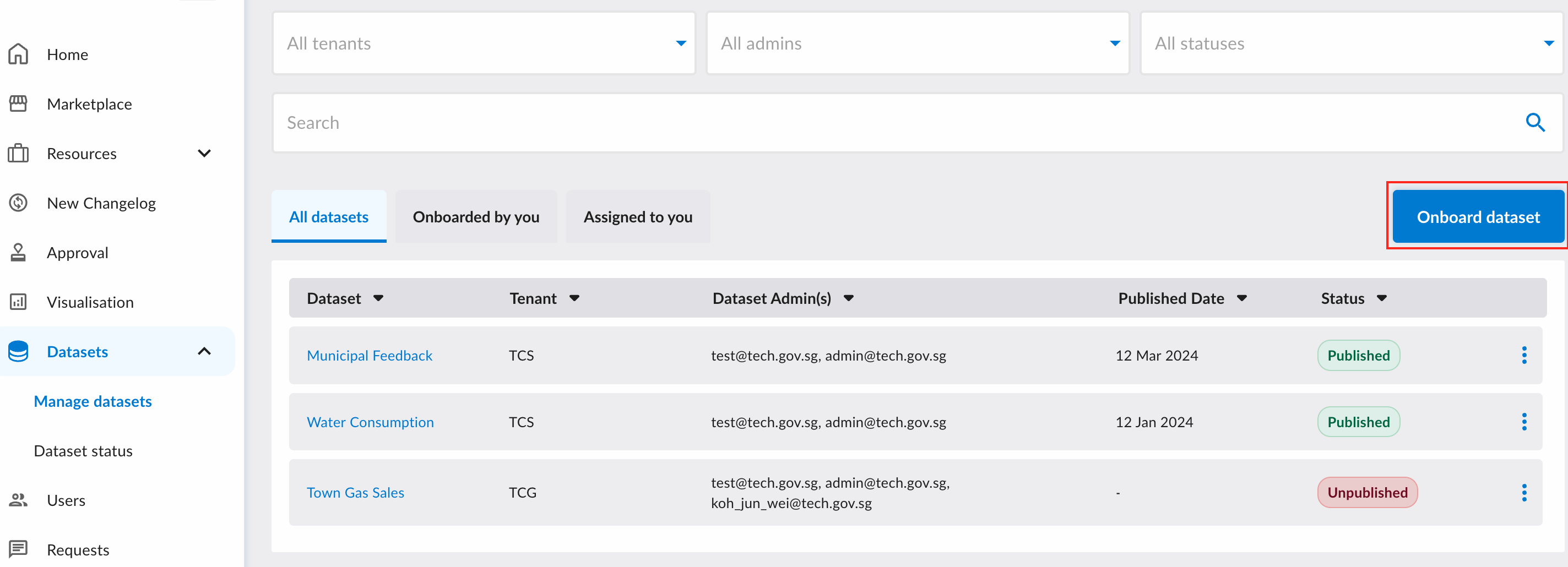The height and width of the screenshot is (567, 1568).
Task: Open Dataset status in the sidebar
Action: (x=83, y=451)
